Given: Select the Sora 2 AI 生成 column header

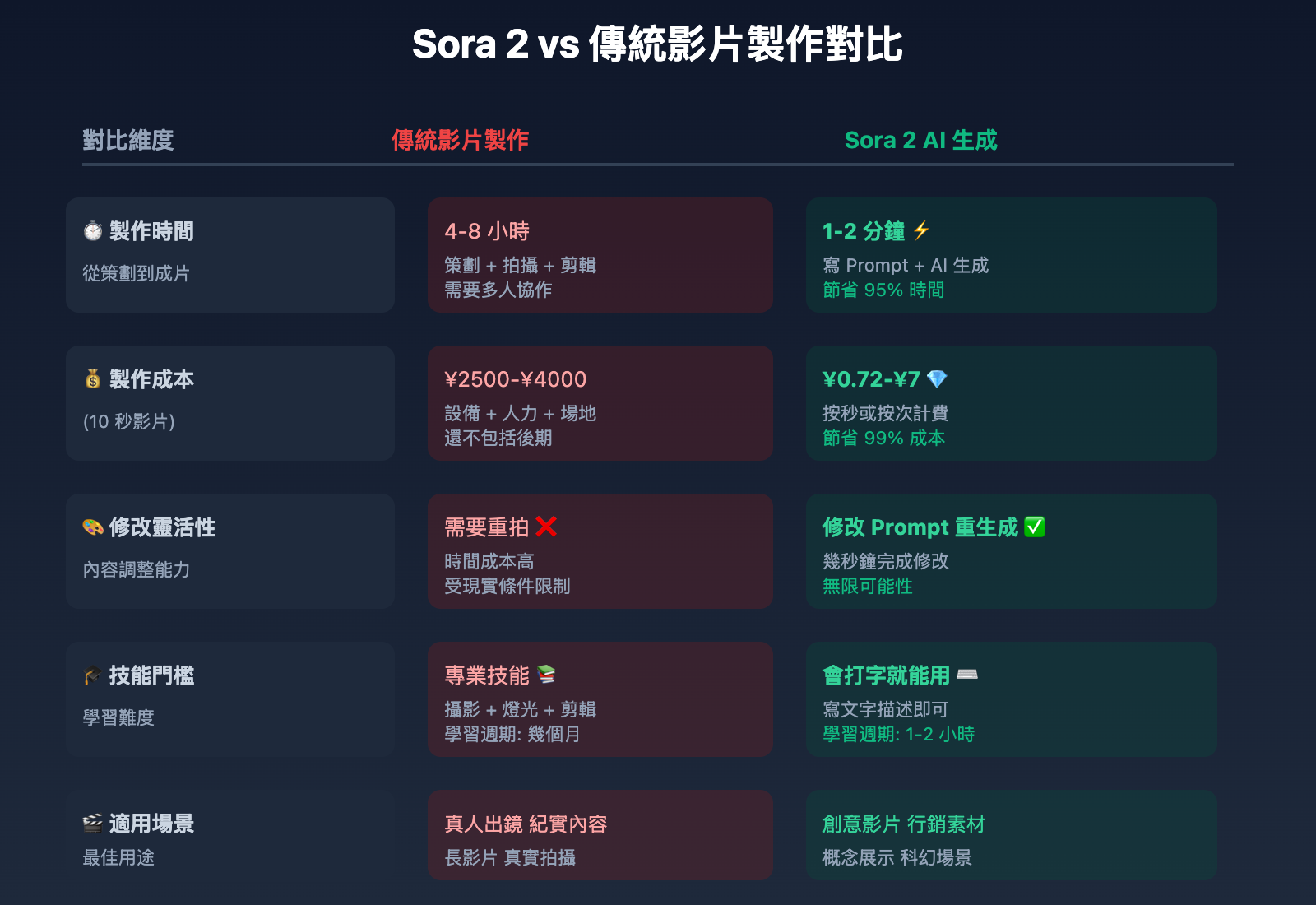Looking at the screenshot, I should pyautogui.click(x=920, y=140).
